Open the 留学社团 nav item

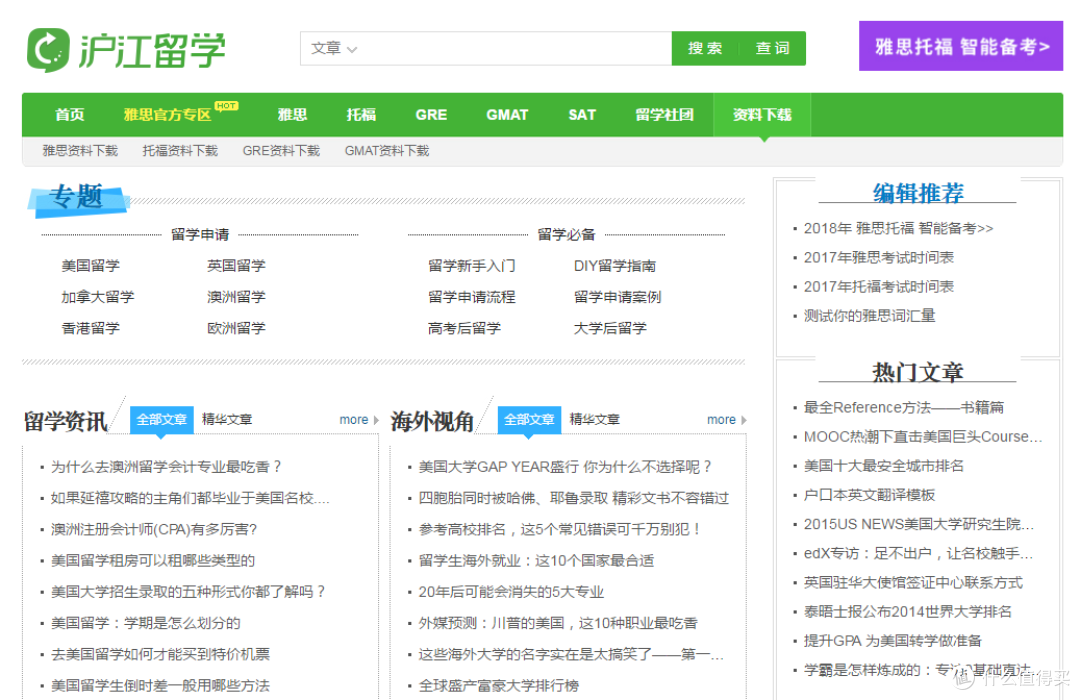tap(665, 115)
